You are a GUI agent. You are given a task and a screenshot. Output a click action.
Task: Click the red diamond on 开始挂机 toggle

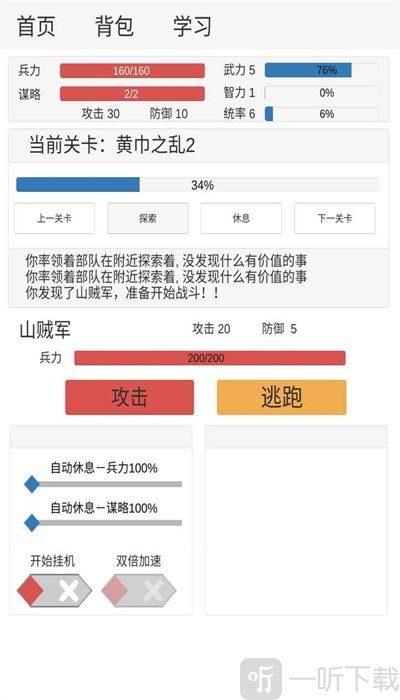pos(30,590)
